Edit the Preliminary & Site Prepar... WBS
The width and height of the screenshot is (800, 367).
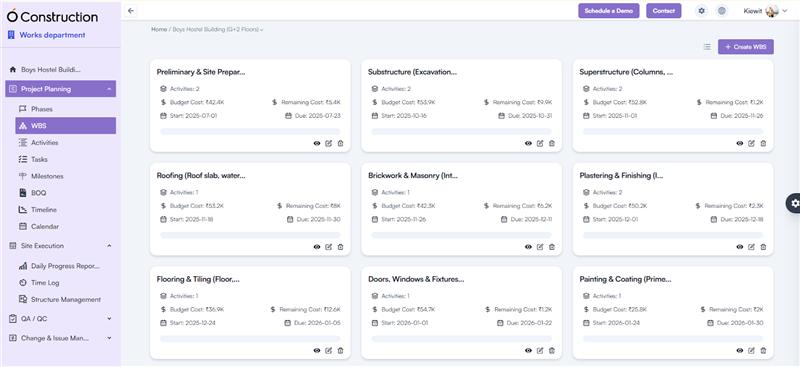[329, 143]
